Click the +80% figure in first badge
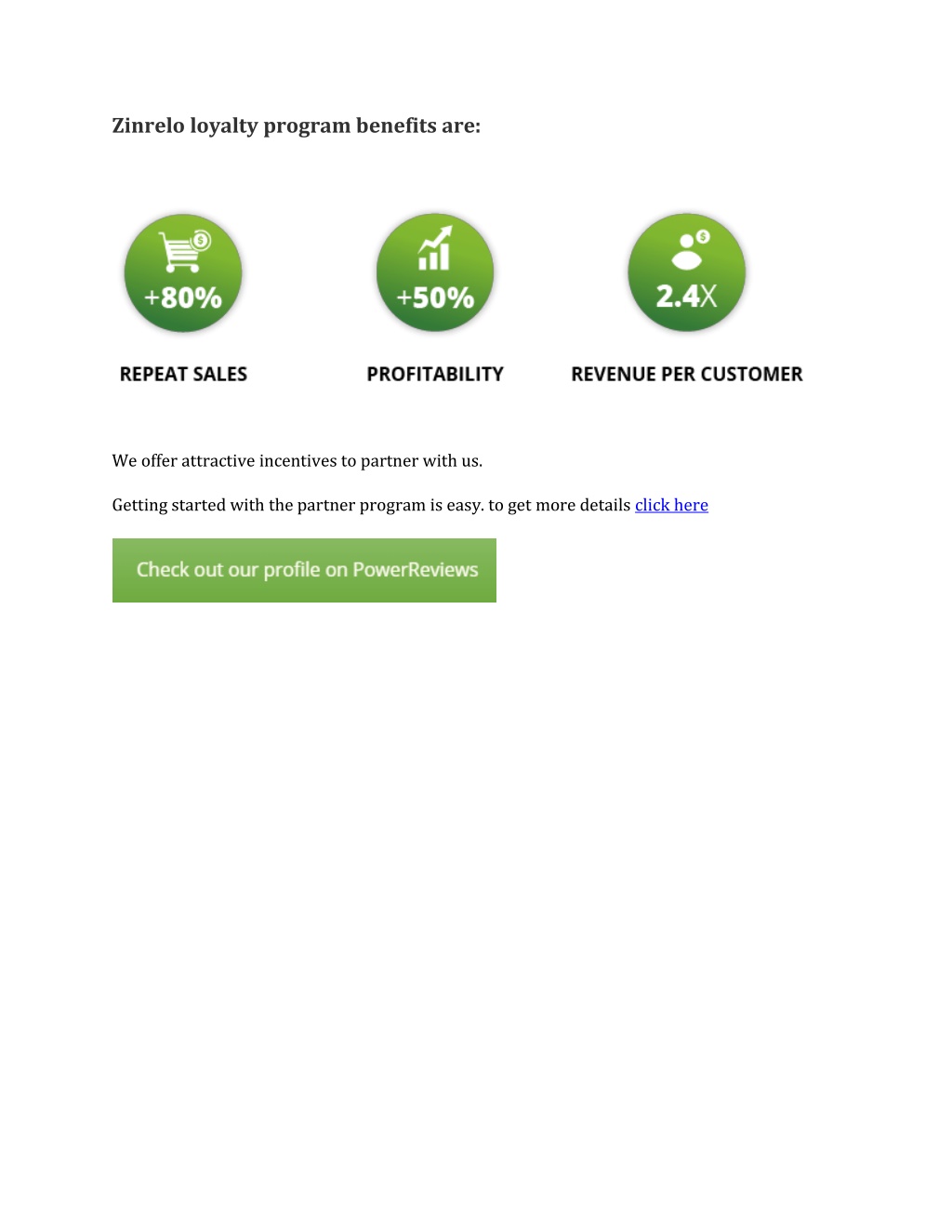Screen dimensions: 952x1232 [183, 298]
